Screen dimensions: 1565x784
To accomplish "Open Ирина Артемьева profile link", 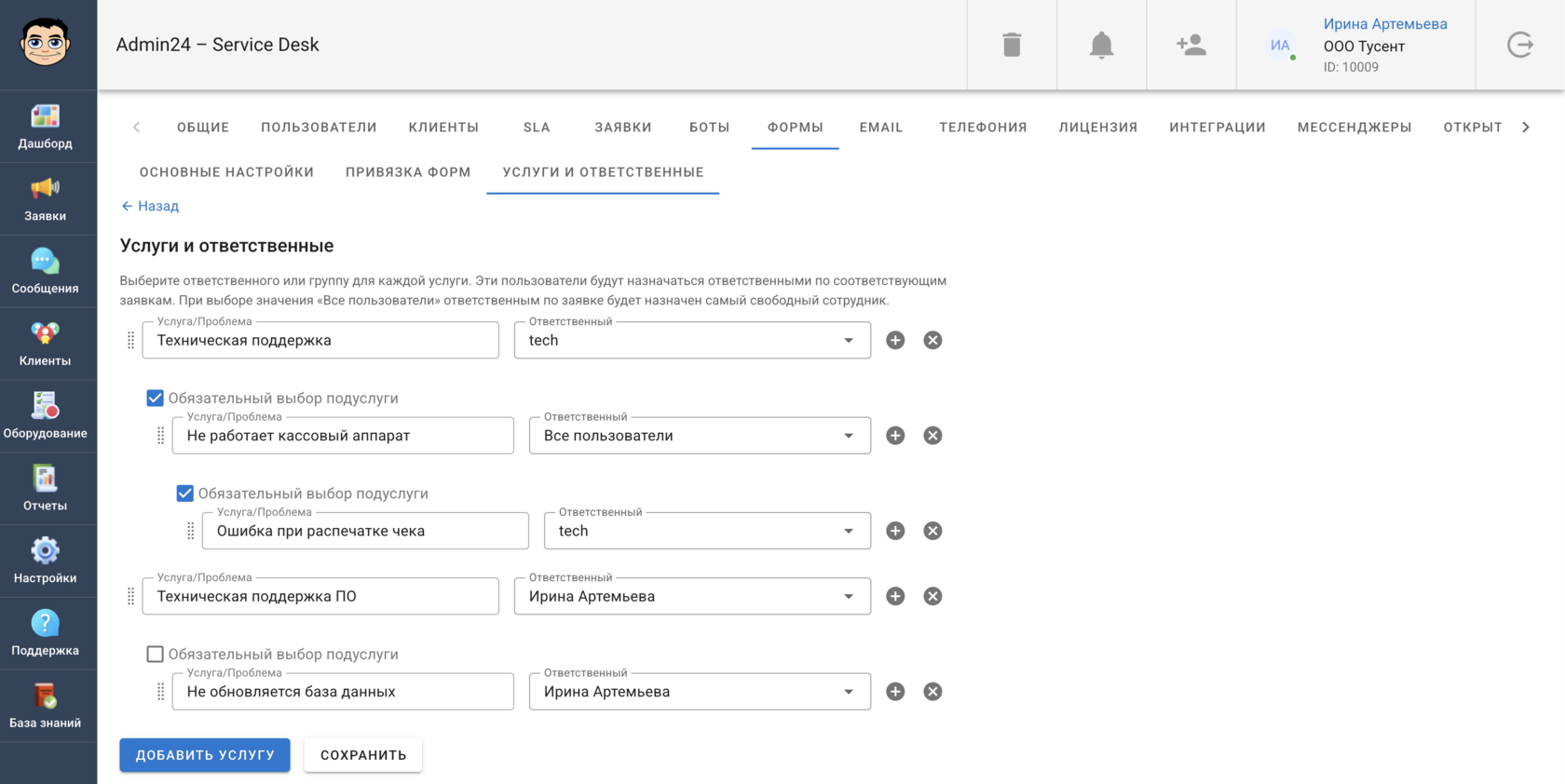I will pos(1385,24).
